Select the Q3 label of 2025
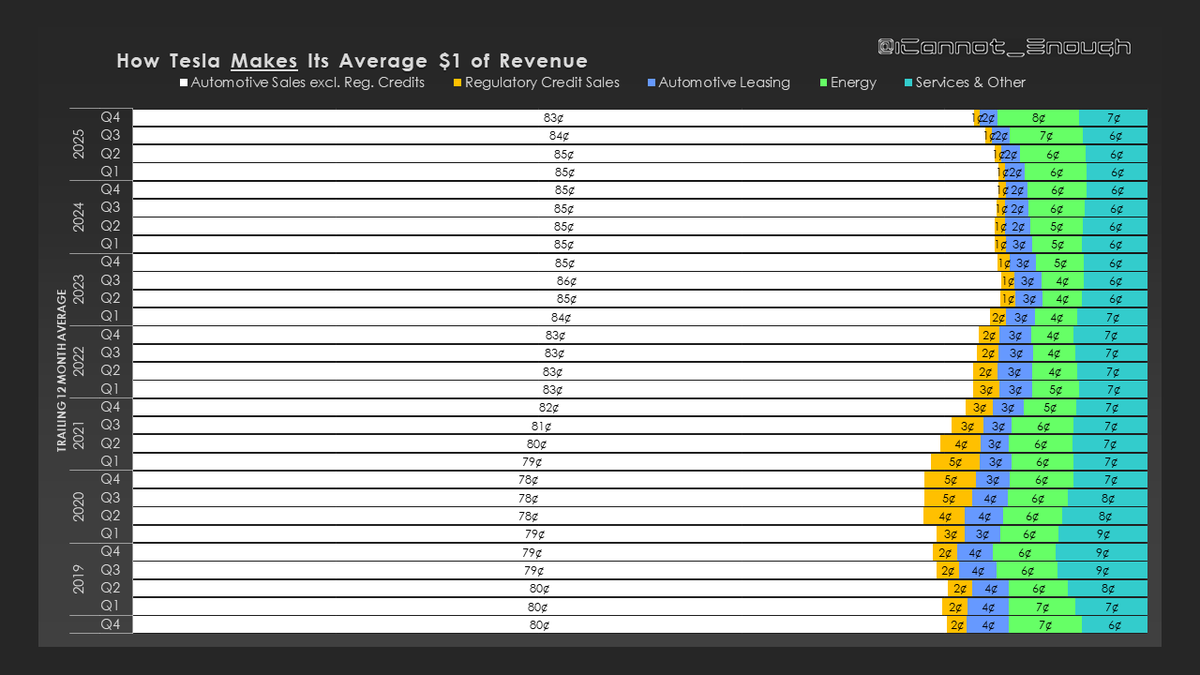This screenshot has height=675, width=1200. 111,135
